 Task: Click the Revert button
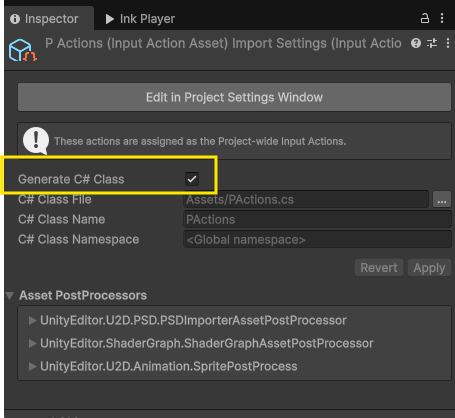379,268
